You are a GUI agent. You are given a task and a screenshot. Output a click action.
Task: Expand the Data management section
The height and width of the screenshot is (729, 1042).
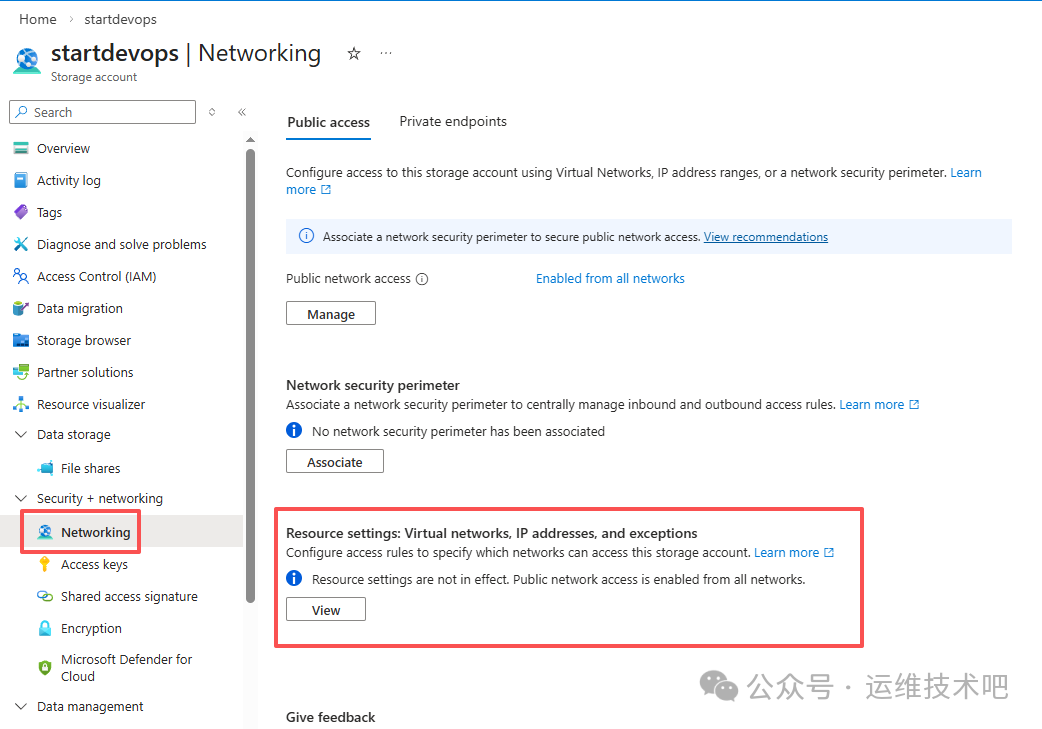click(21, 707)
